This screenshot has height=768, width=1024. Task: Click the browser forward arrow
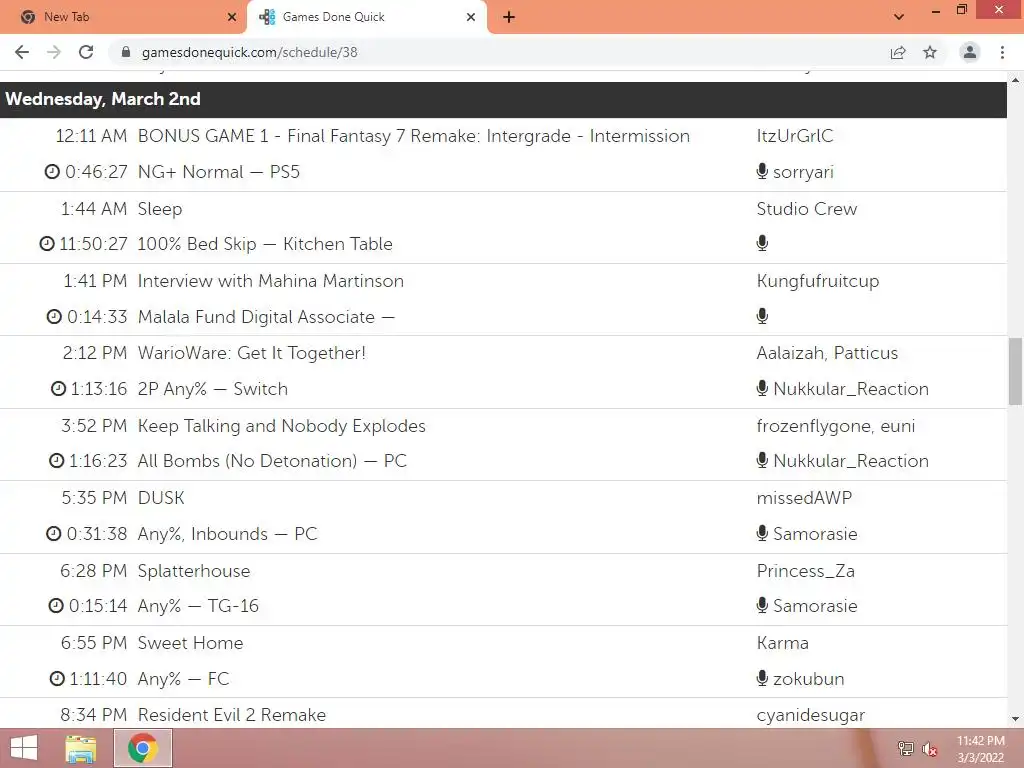pyautogui.click(x=54, y=52)
